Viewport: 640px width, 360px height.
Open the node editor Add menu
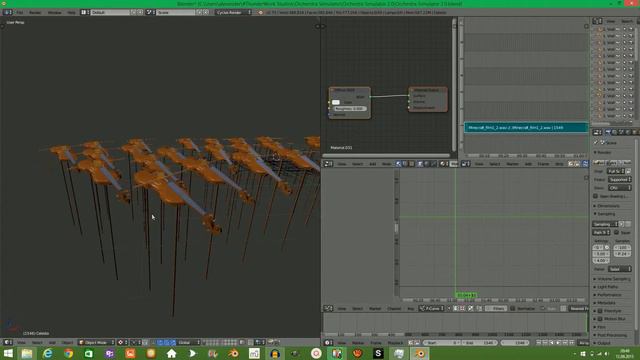tap(373, 164)
